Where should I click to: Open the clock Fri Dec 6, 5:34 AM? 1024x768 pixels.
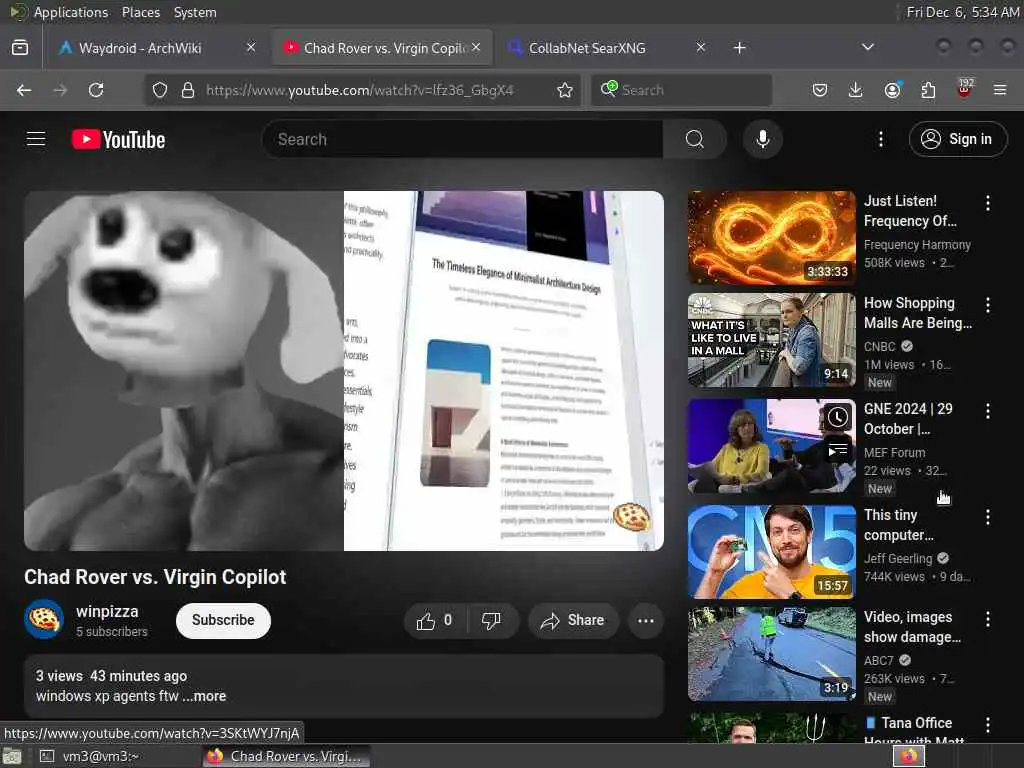coord(962,12)
